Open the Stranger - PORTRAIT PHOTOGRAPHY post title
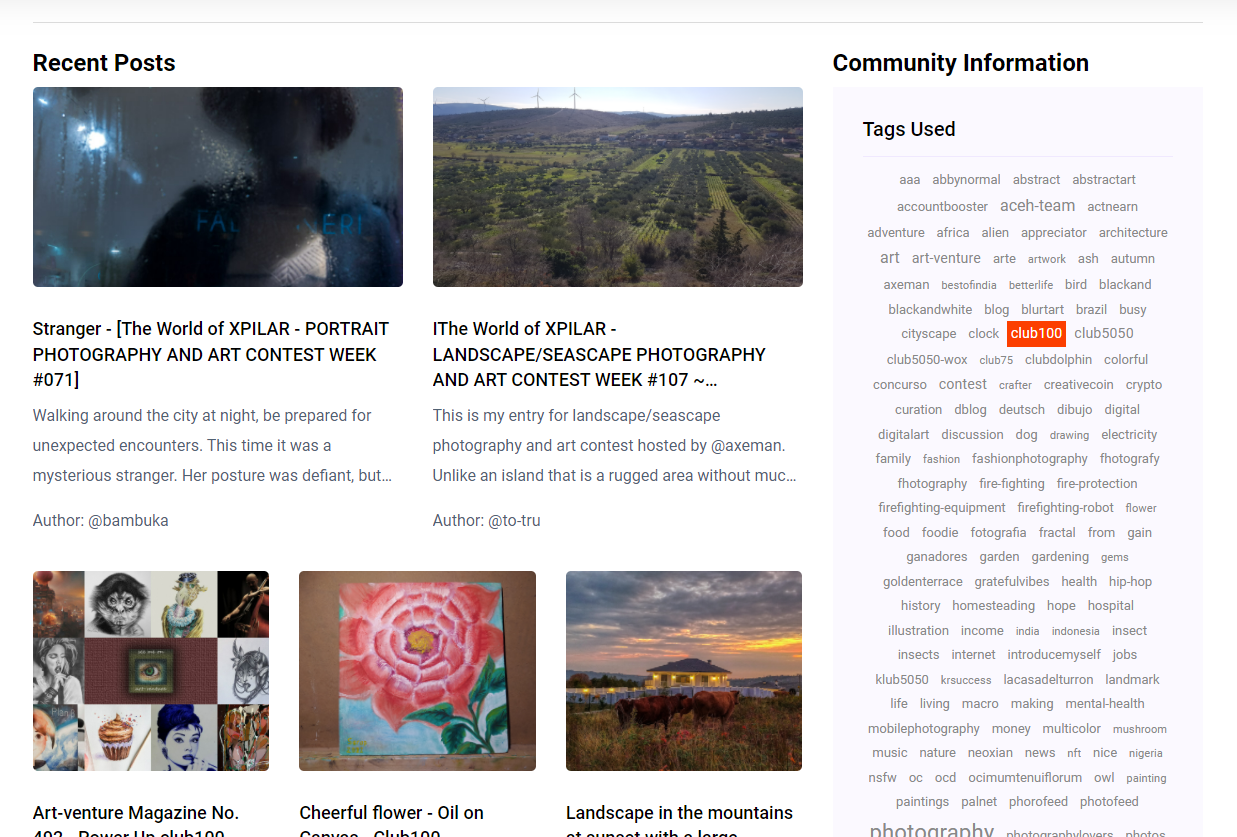 (211, 354)
